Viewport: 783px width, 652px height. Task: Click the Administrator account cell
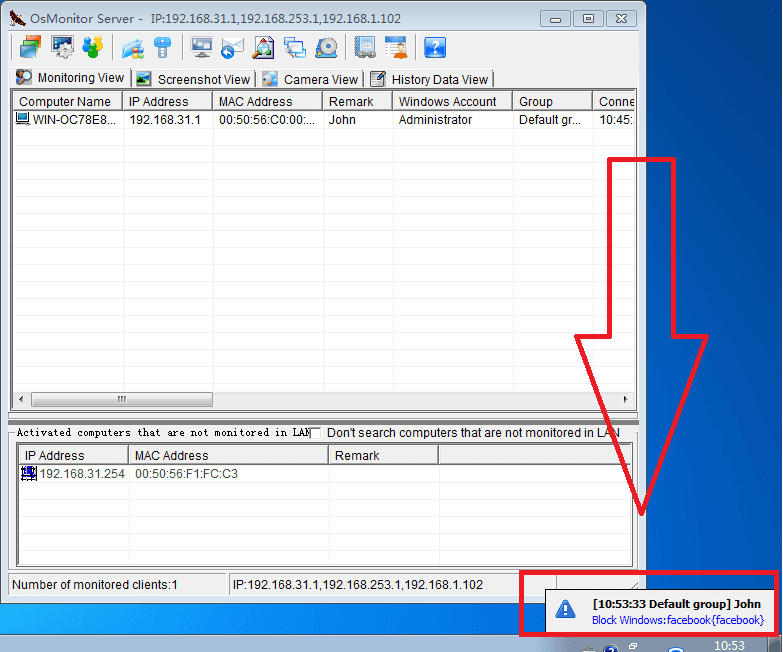[435, 120]
